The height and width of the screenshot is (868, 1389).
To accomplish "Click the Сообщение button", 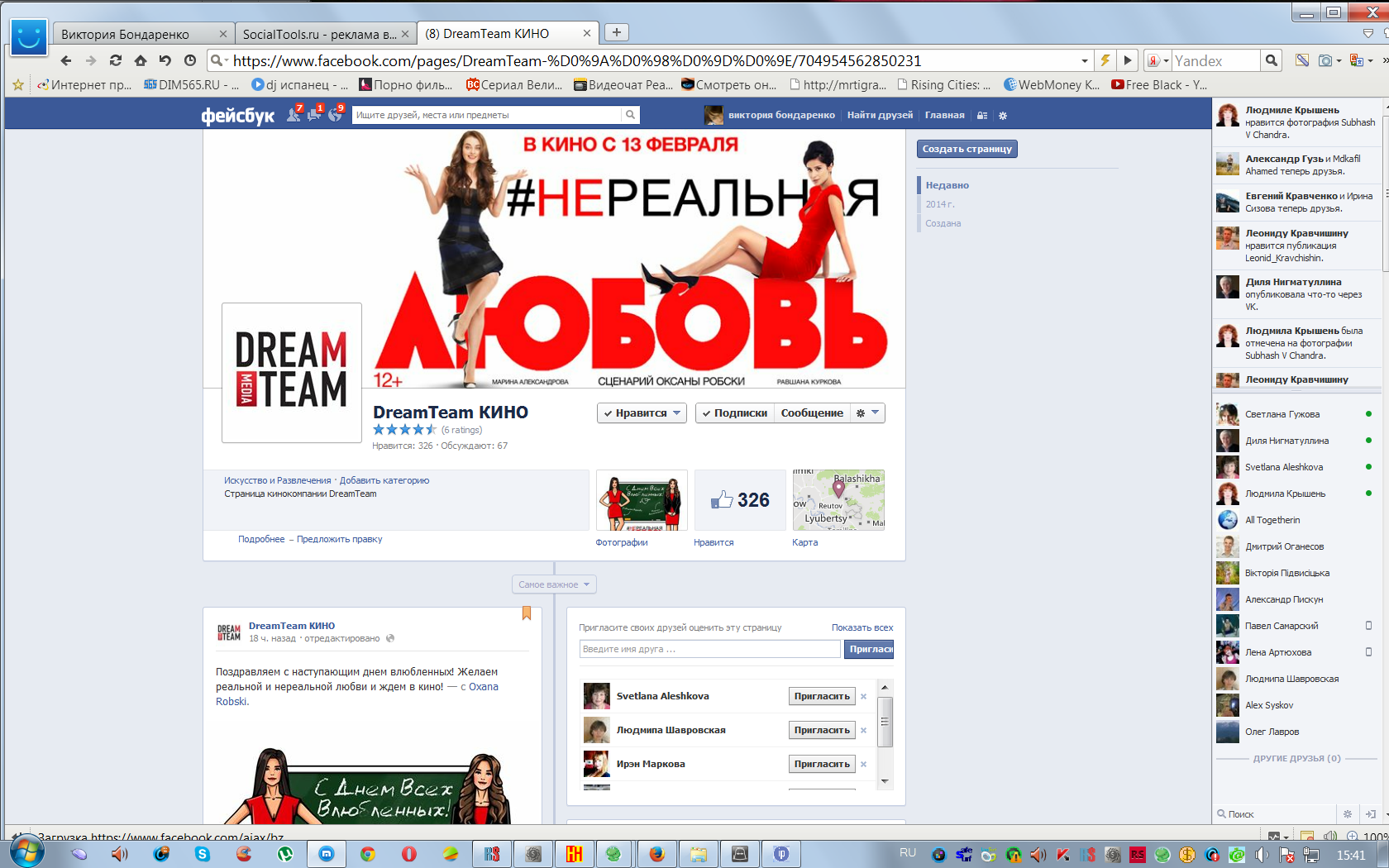I will click(x=812, y=413).
